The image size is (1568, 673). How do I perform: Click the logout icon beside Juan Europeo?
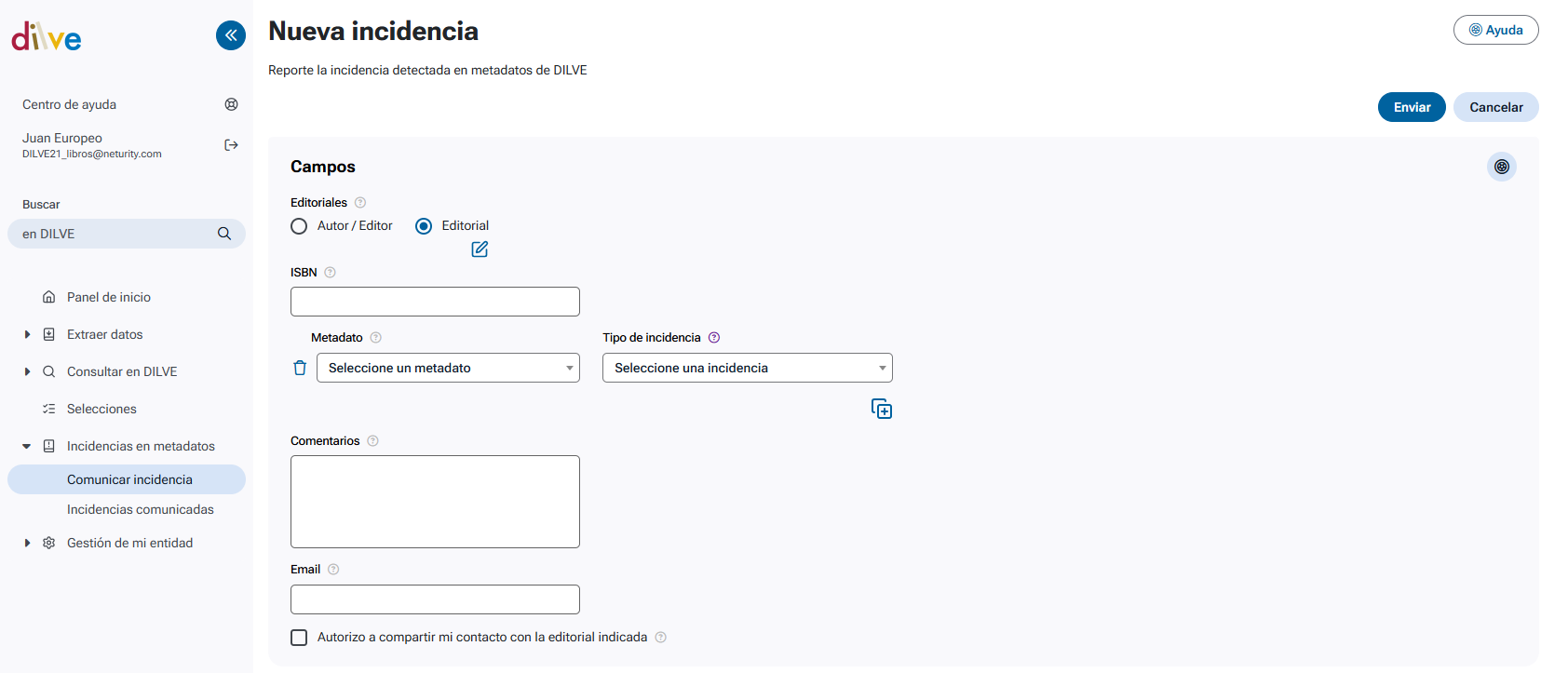[x=231, y=145]
